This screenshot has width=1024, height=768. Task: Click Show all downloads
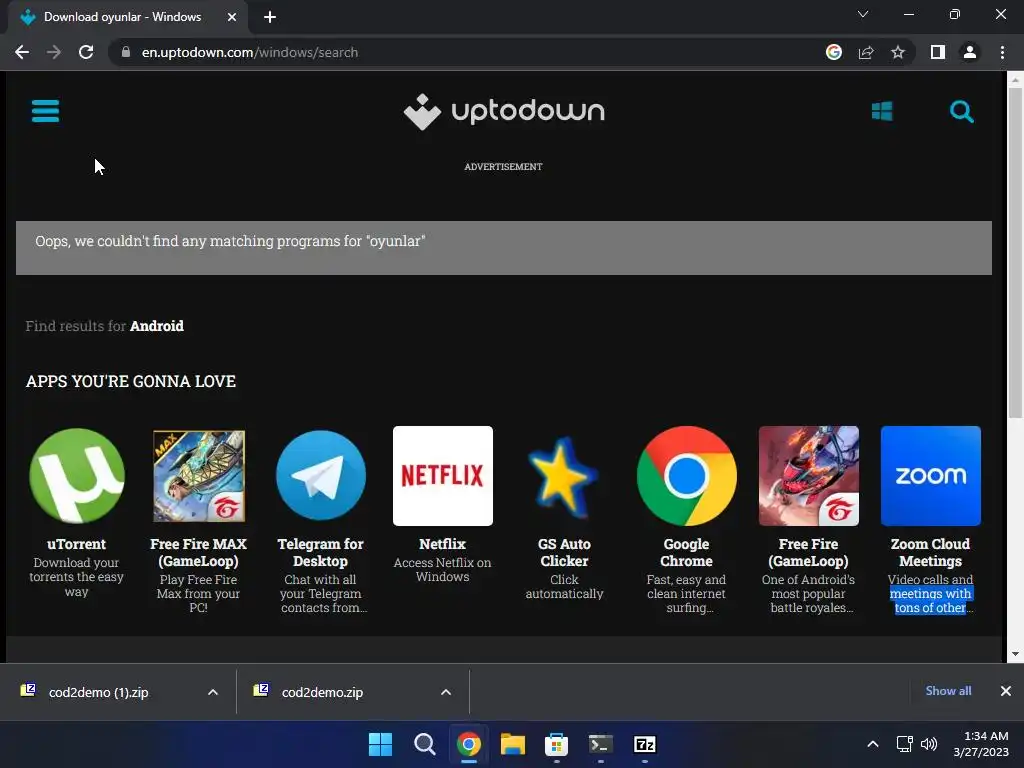pos(948,691)
